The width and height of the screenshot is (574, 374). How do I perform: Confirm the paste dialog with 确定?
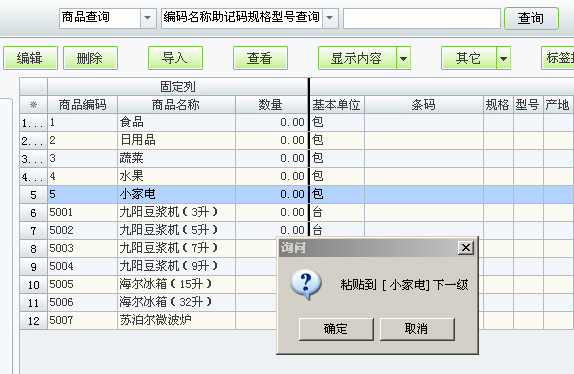point(336,329)
